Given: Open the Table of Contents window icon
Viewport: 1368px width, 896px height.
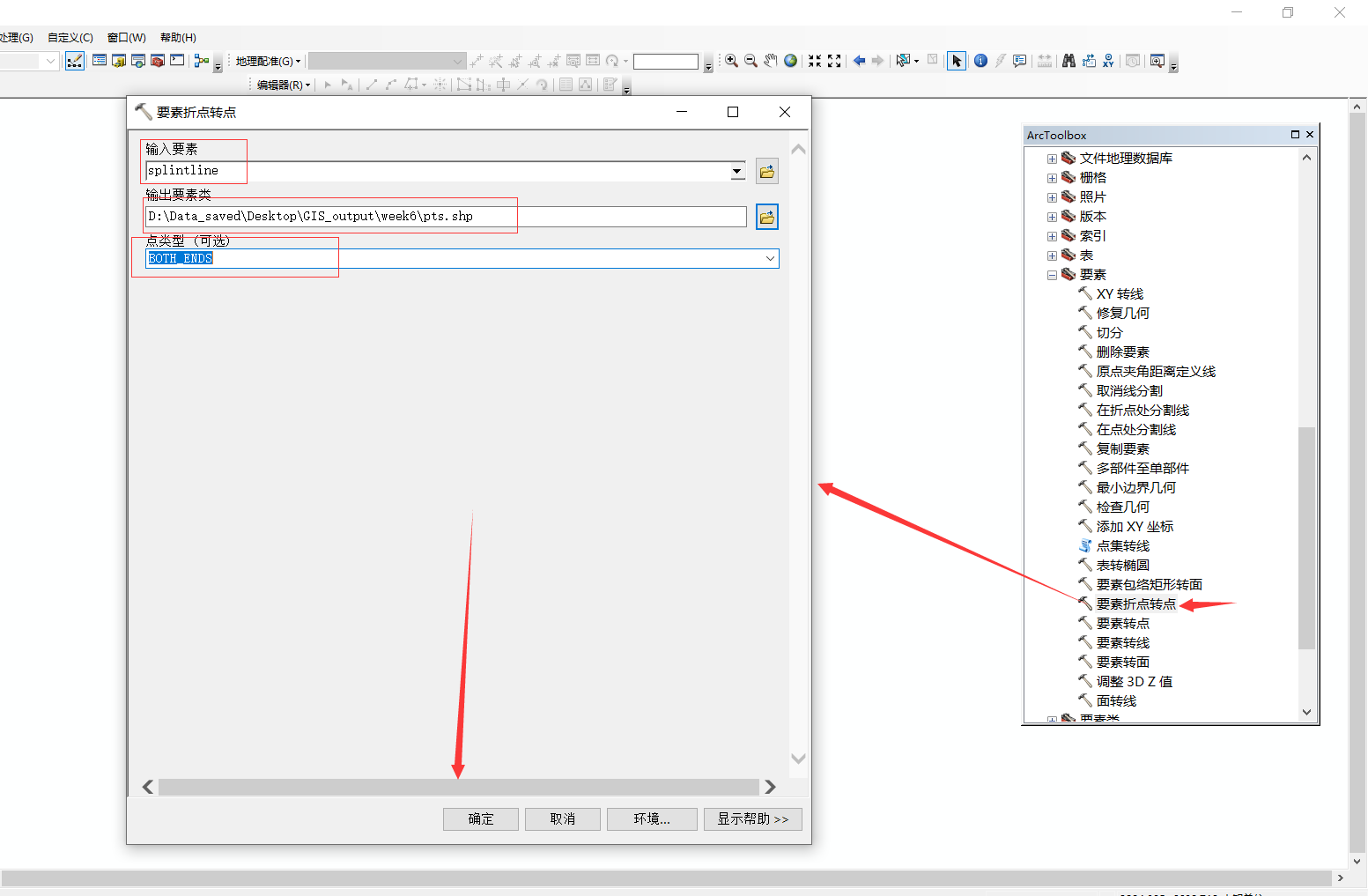Looking at the screenshot, I should [x=100, y=61].
